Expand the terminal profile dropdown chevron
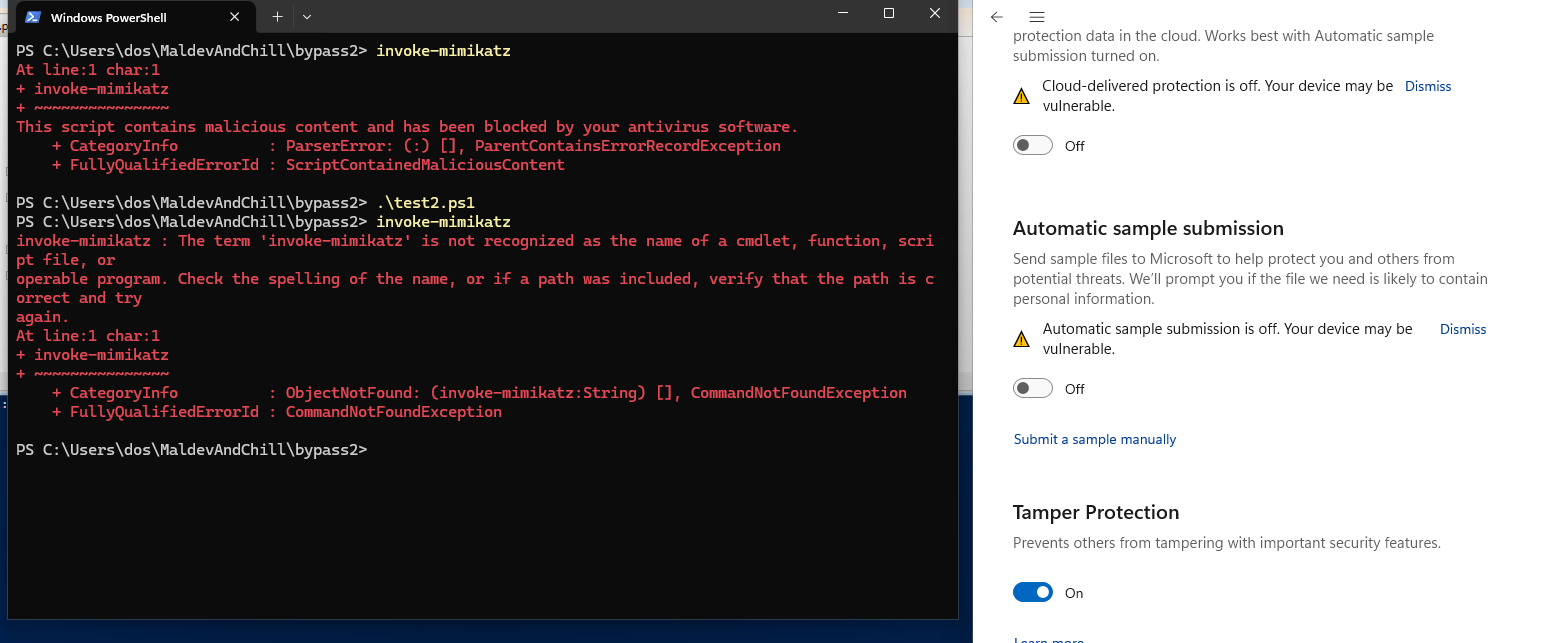1562x643 pixels. [307, 17]
